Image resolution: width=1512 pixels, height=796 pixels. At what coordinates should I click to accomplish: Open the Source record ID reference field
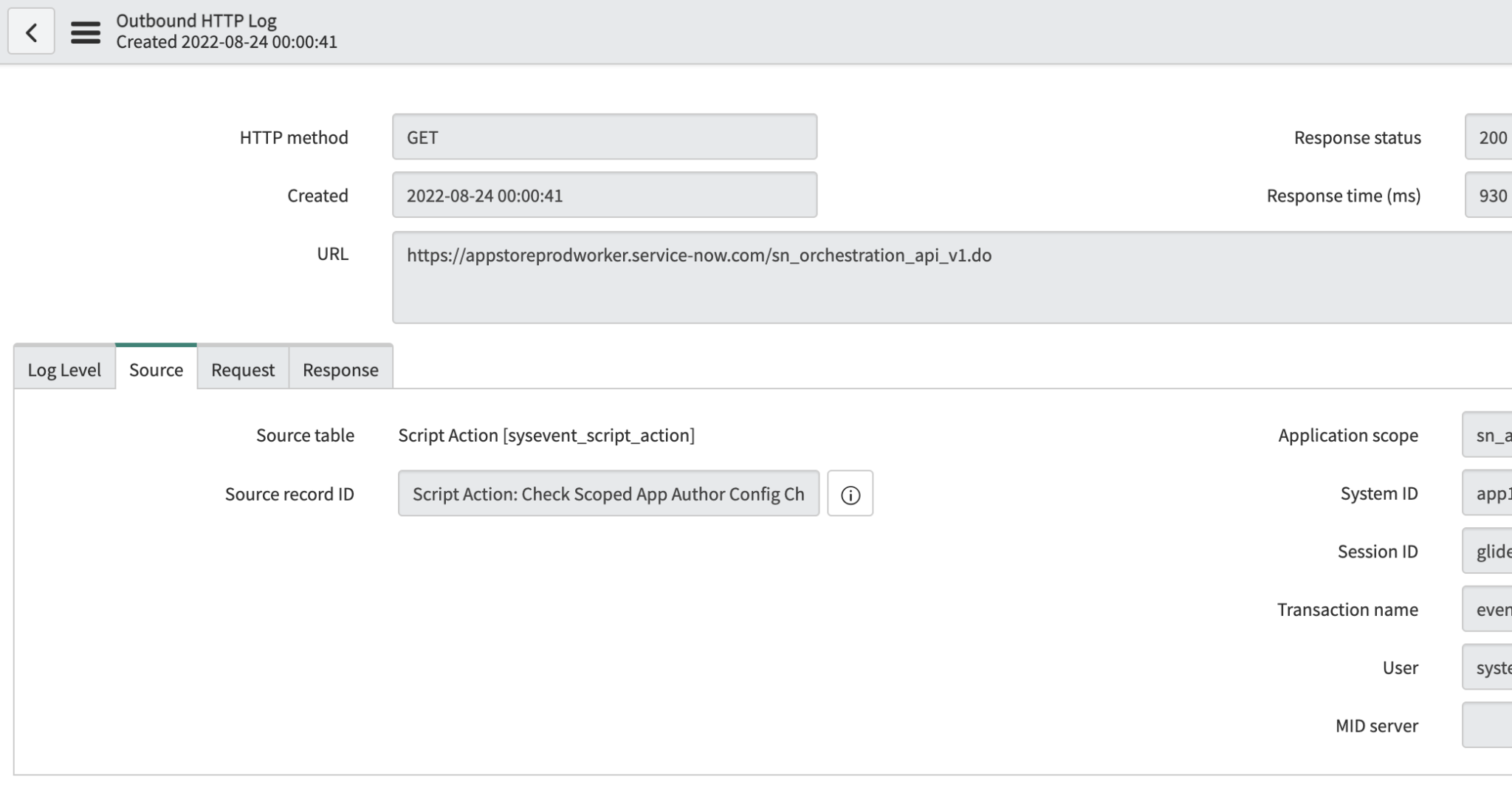608,494
